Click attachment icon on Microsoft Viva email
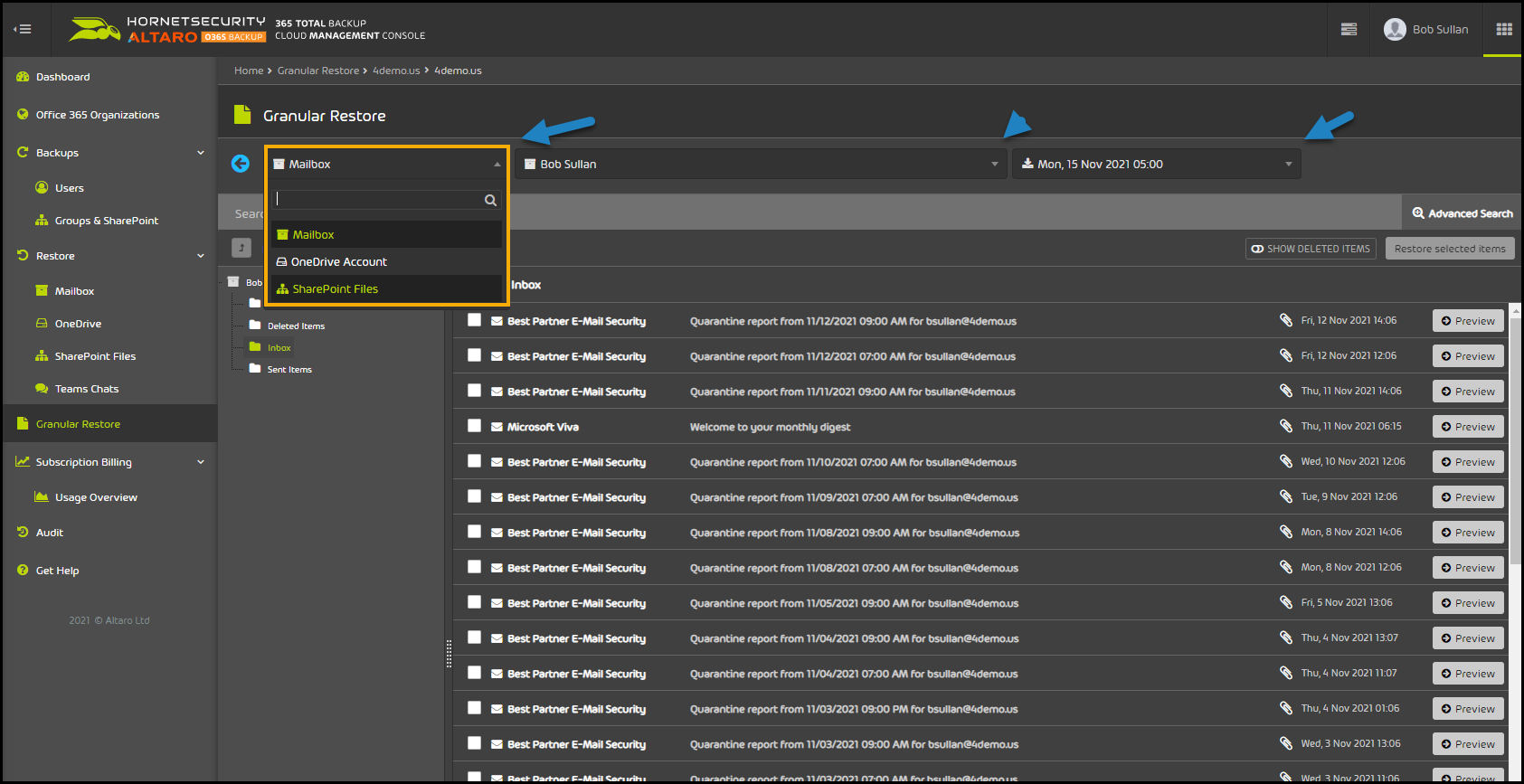 pyautogui.click(x=1285, y=426)
